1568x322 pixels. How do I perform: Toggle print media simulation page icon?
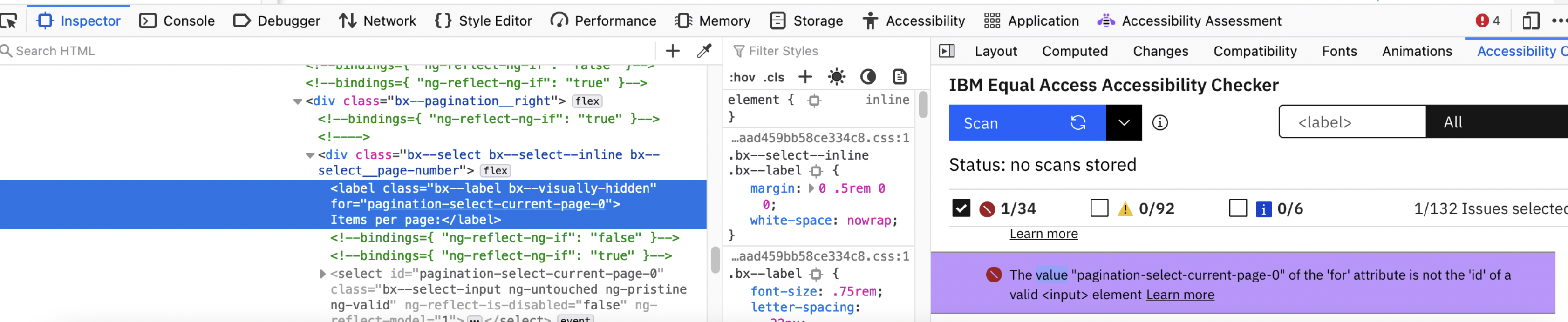click(x=899, y=77)
